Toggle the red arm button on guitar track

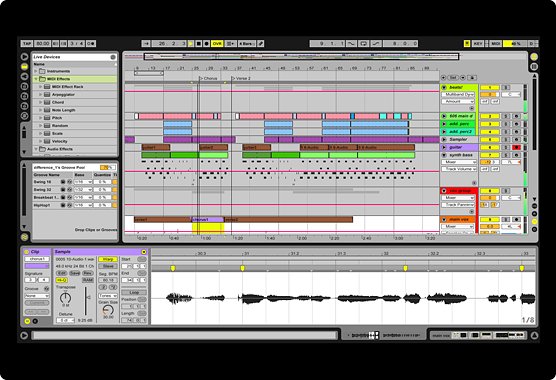point(516,147)
